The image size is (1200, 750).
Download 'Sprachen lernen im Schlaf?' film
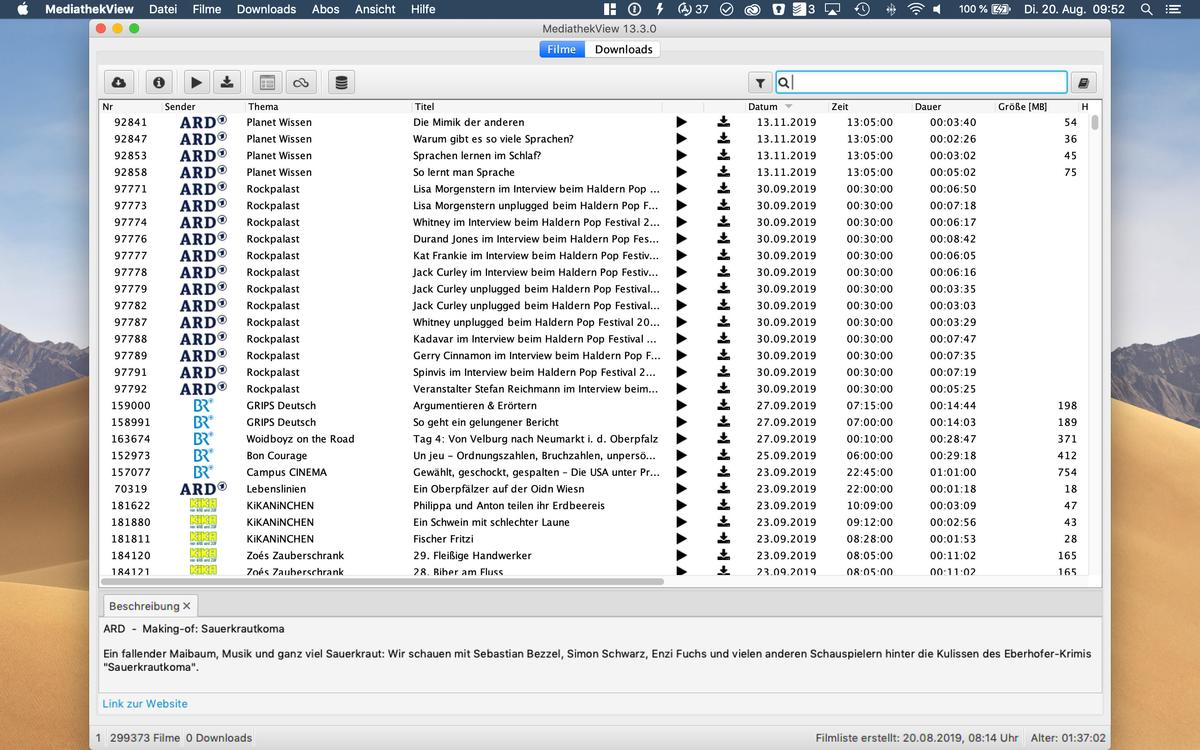(724, 155)
